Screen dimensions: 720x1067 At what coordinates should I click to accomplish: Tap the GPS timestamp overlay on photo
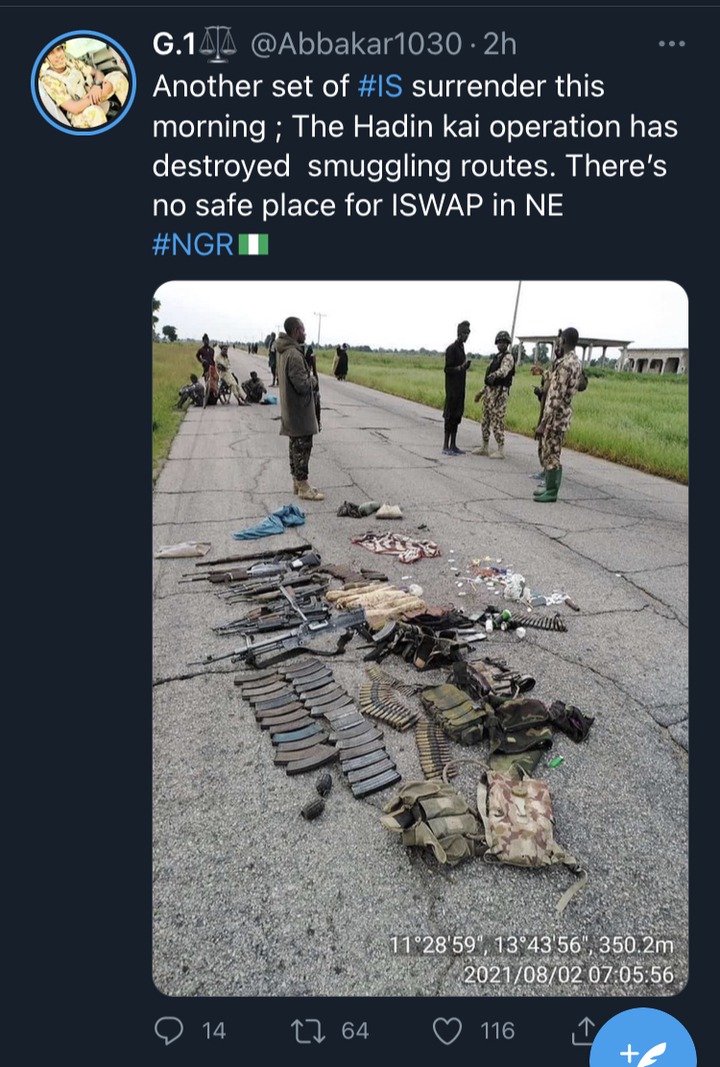coord(531,959)
